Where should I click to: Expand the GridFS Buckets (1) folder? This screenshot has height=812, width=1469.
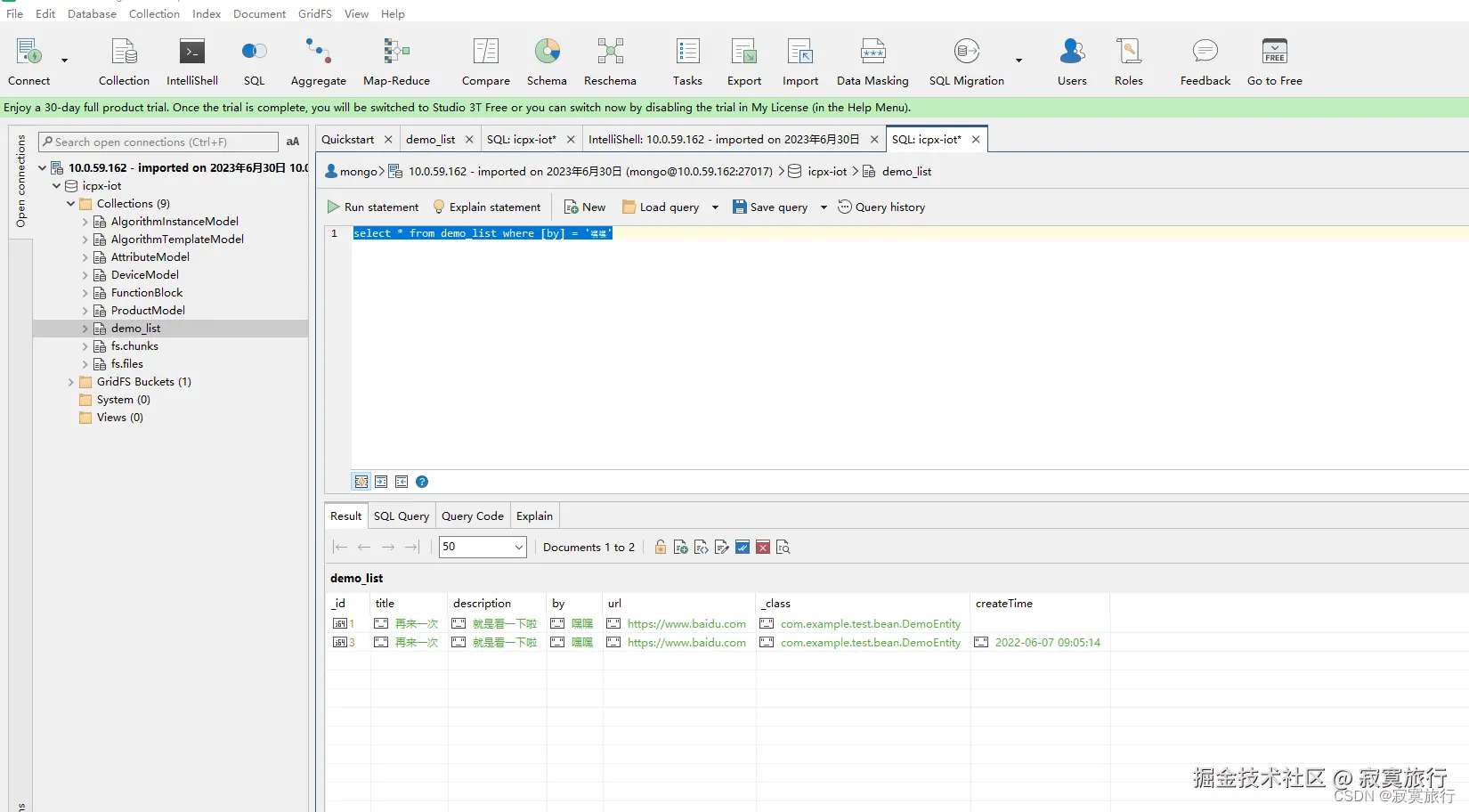pos(70,382)
